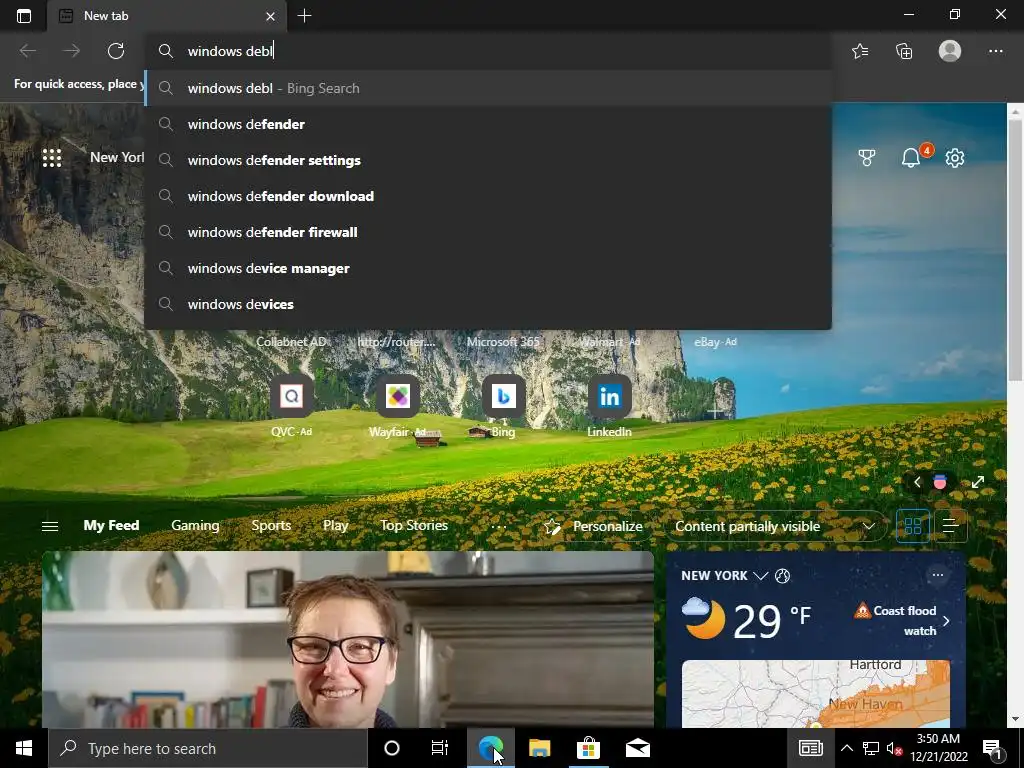Open the vertical tabs panel icon
Image resolution: width=1024 pixels, height=768 pixels.
tap(24, 16)
